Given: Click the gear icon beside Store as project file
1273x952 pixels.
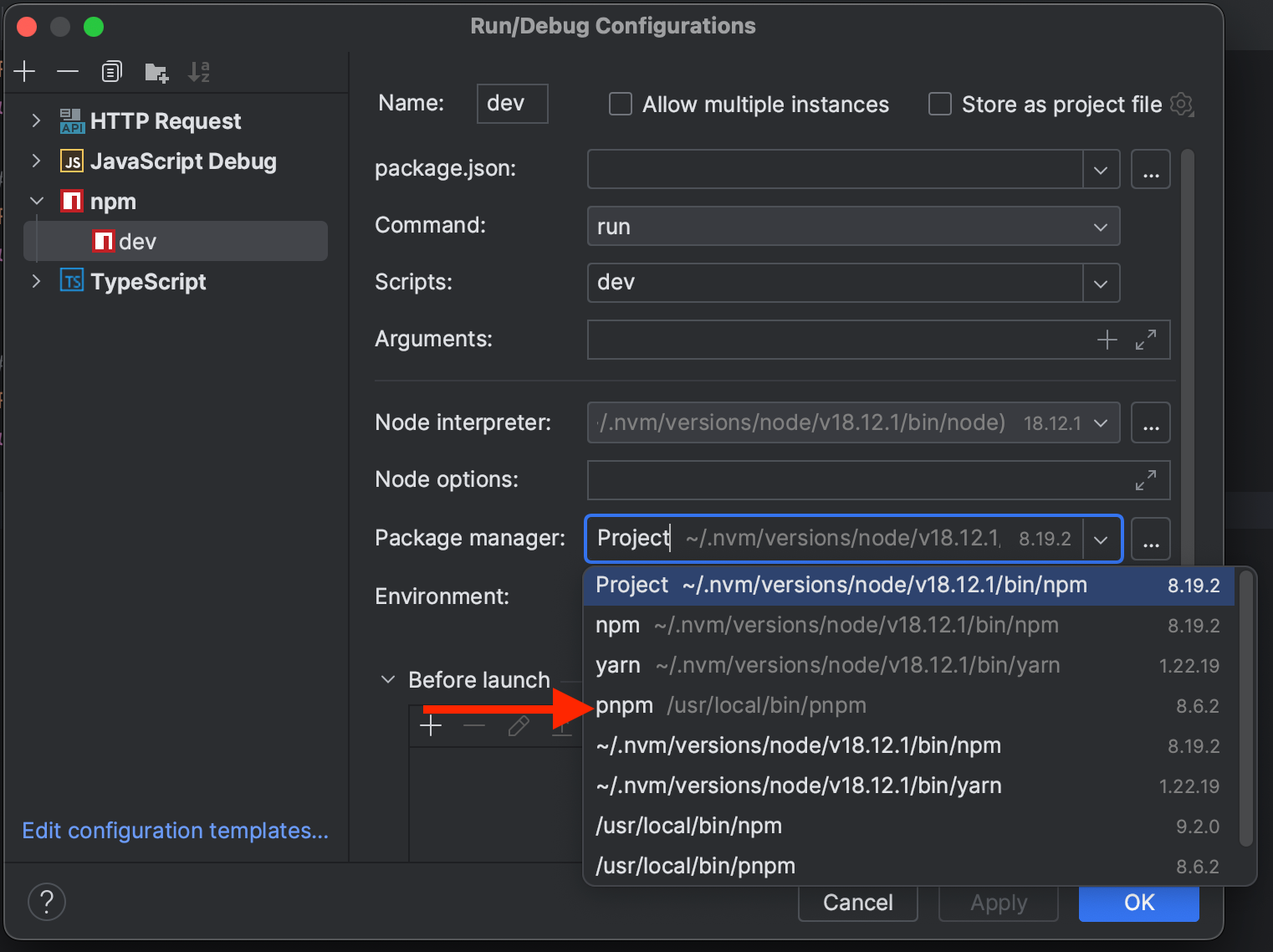Looking at the screenshot, I should click(1181, 105).
